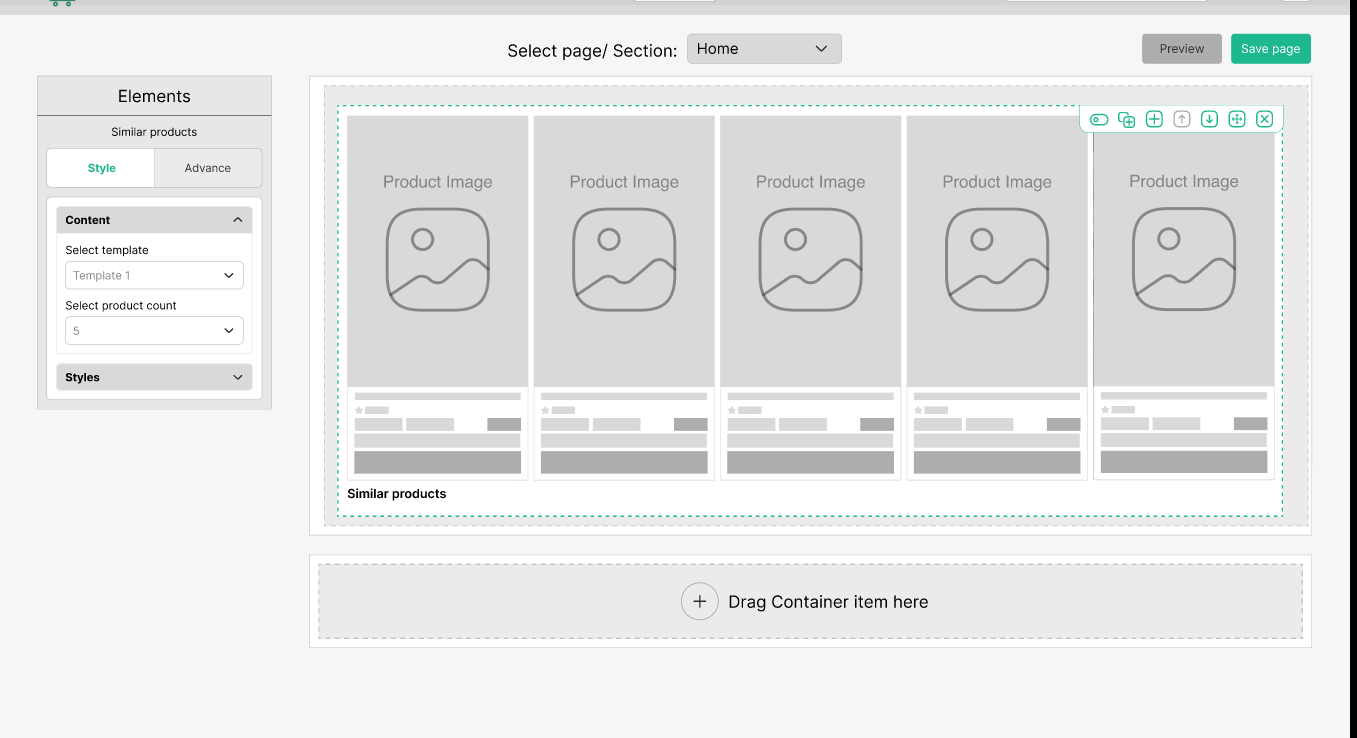1357x738 pixels.
Task: Click the add element plus icon
Action: click(x=1154, y=119)
